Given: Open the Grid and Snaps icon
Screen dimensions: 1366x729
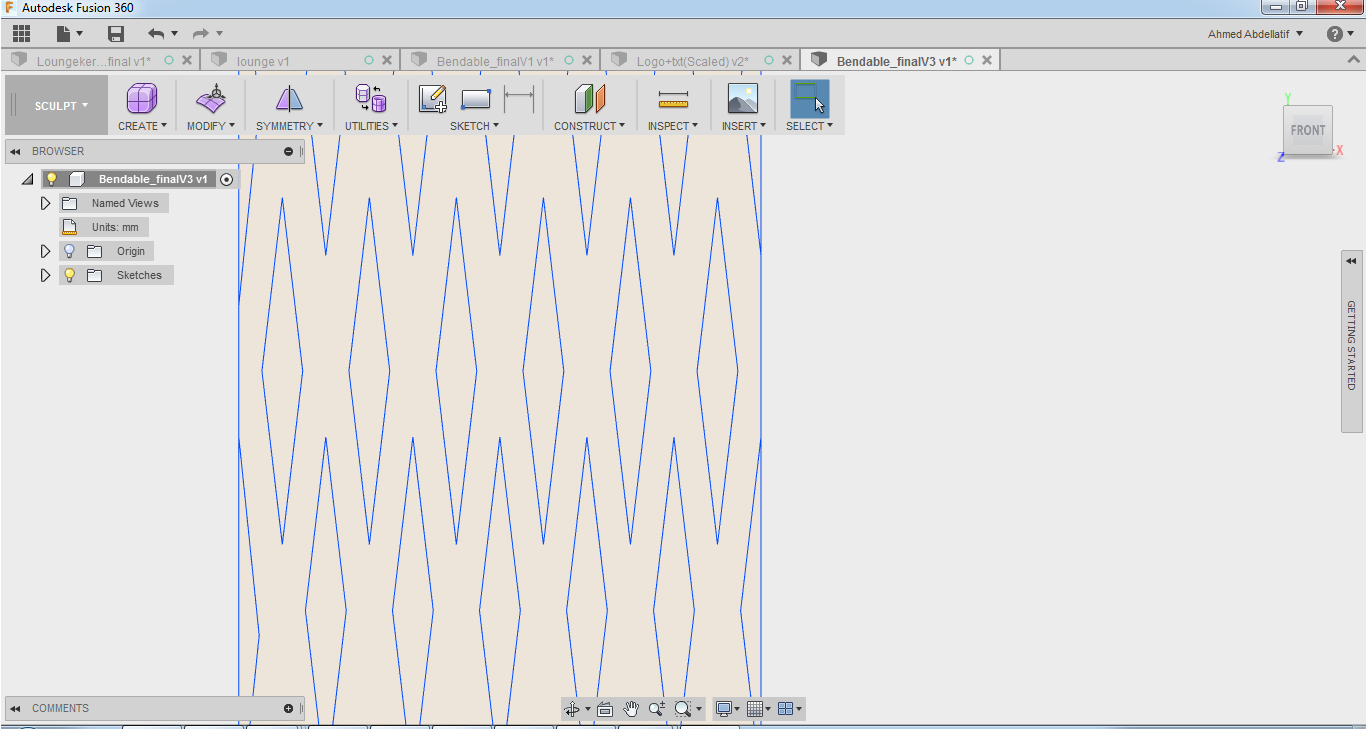Looking at the screenshot, I should tap(755, 709).
